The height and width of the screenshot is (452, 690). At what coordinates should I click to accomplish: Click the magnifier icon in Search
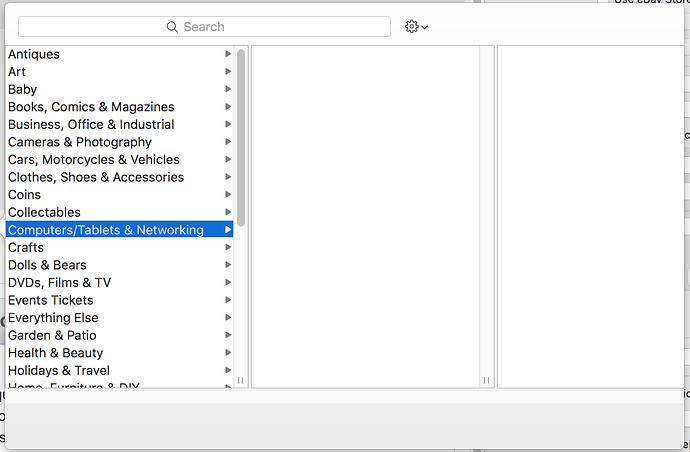pyautogui.click(x=172, y=27)
